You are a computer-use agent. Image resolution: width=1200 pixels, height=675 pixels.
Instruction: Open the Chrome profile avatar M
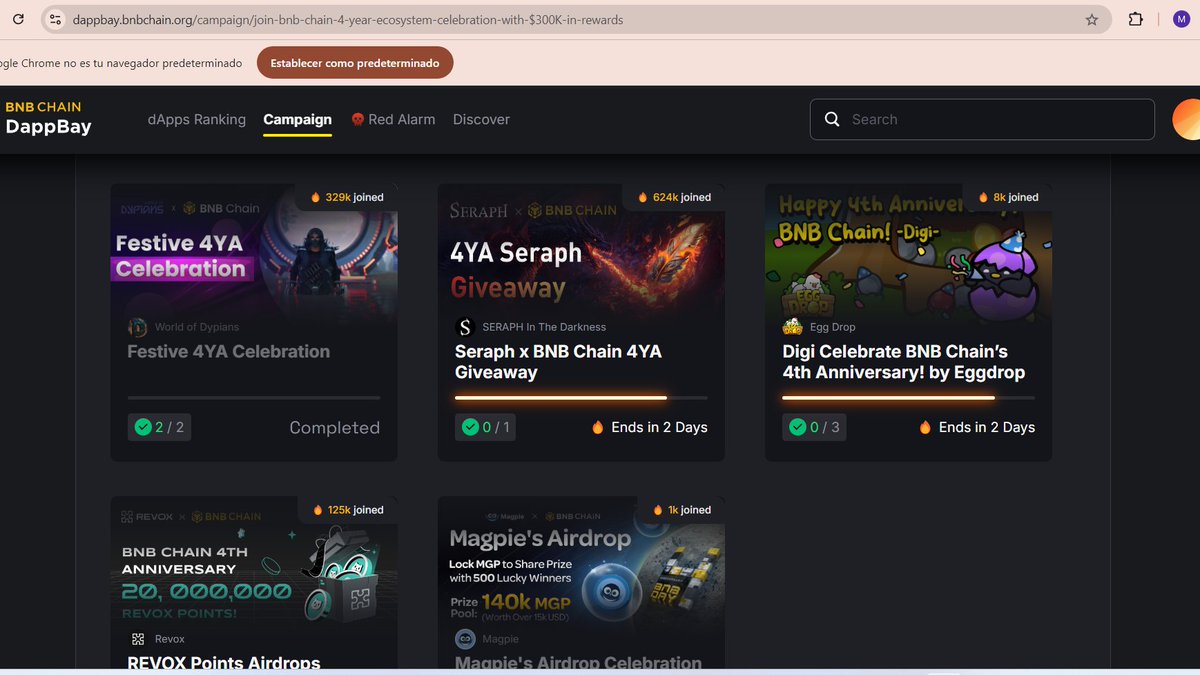1180,19
